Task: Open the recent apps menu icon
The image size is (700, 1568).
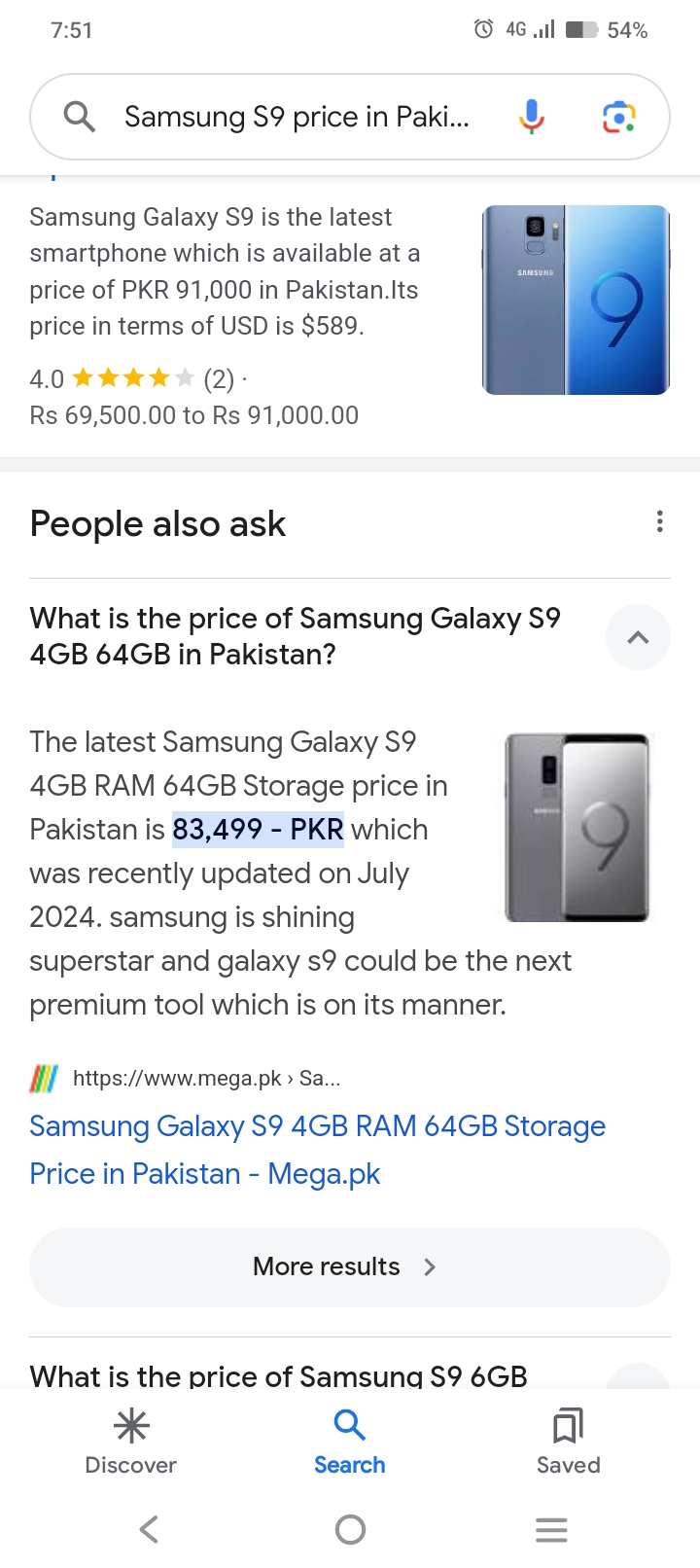Action: click(551, 1529)
